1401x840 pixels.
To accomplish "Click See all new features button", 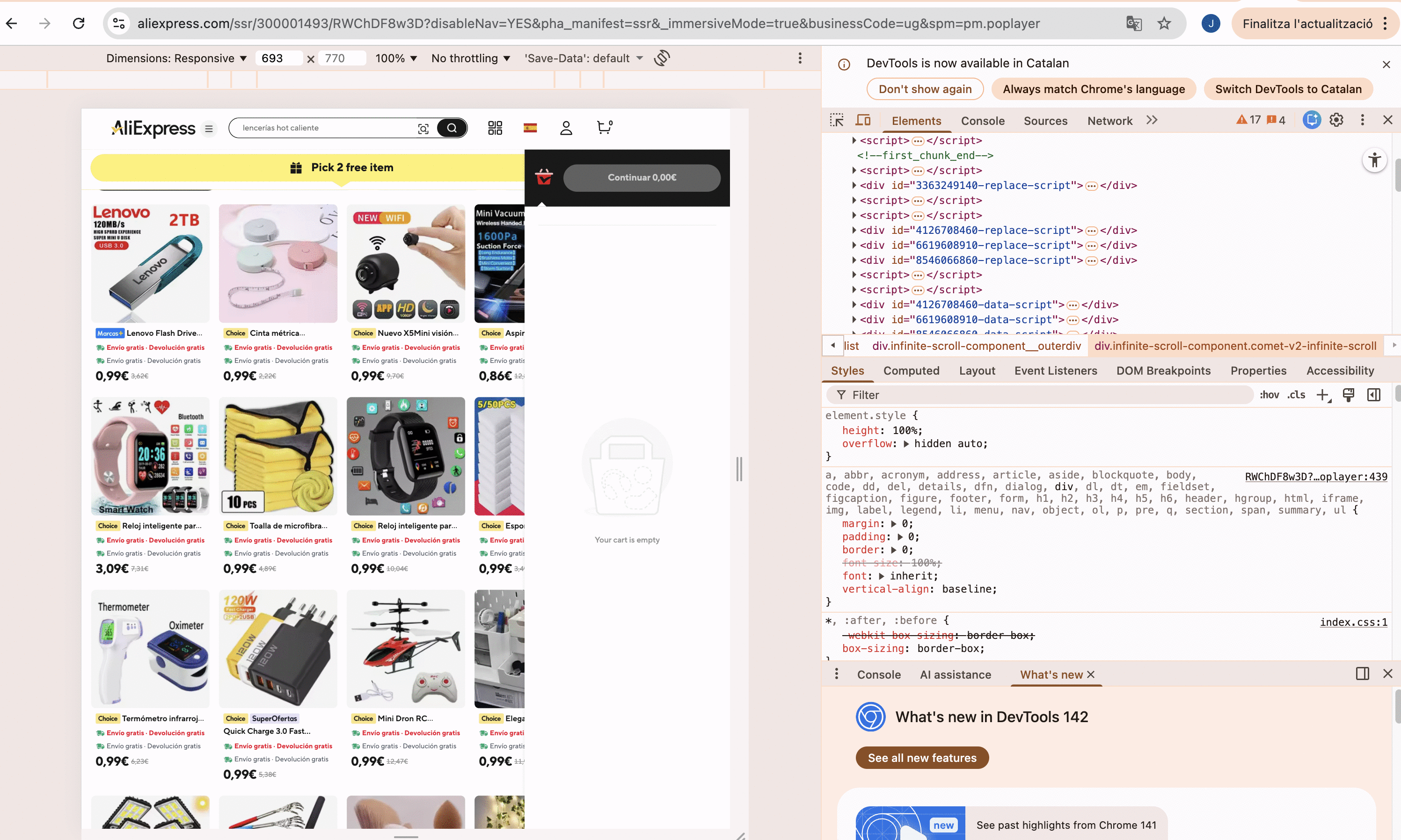I will coord(921,758).
